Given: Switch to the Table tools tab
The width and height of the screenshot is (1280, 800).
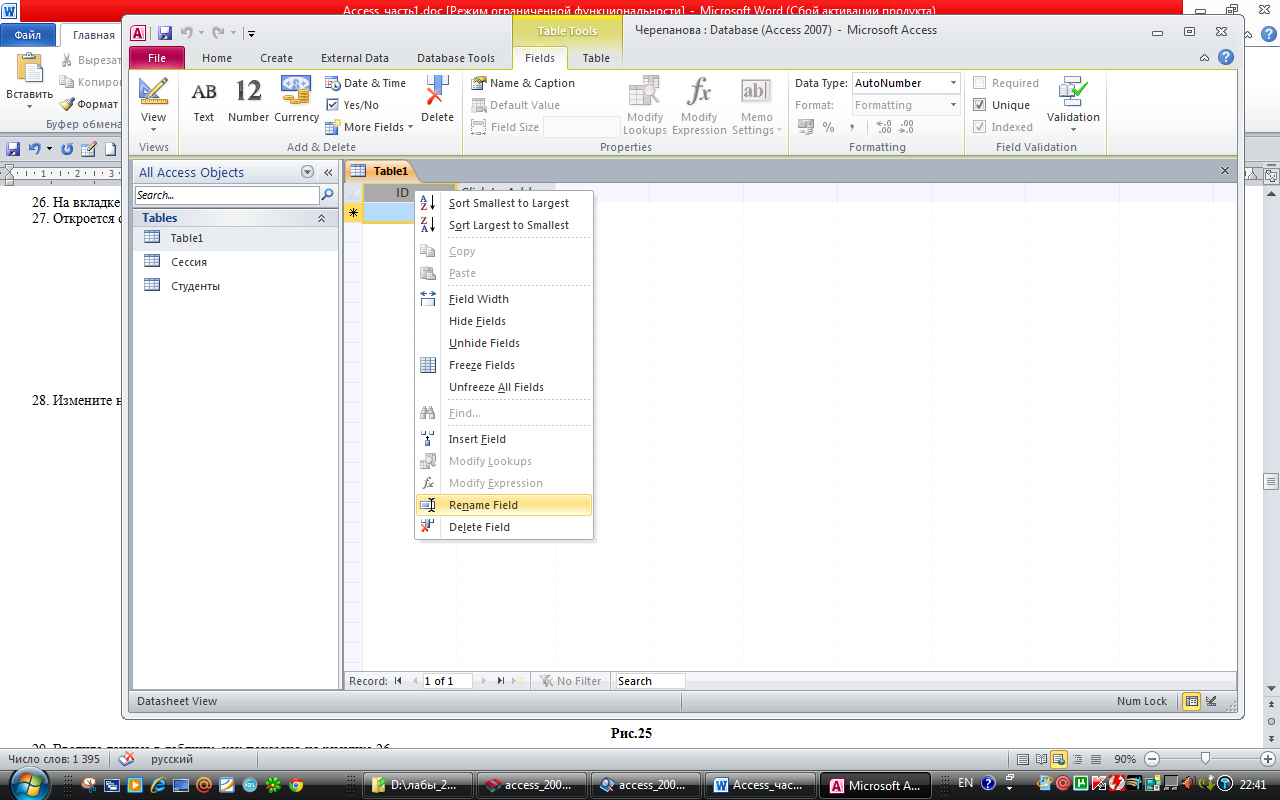Looking at the screenshot, I should (x=596, y=58).
